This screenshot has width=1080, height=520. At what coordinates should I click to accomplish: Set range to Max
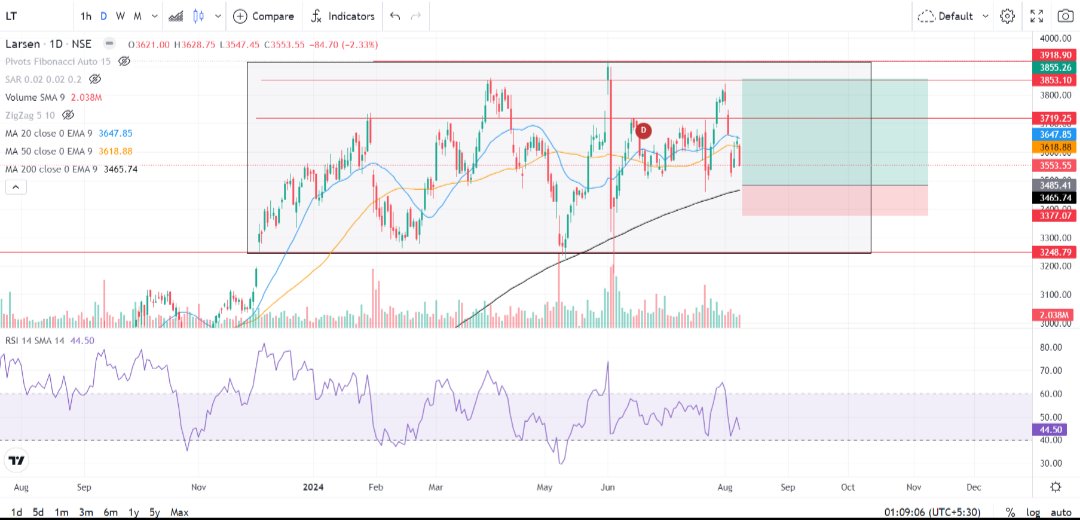[179, 512]
